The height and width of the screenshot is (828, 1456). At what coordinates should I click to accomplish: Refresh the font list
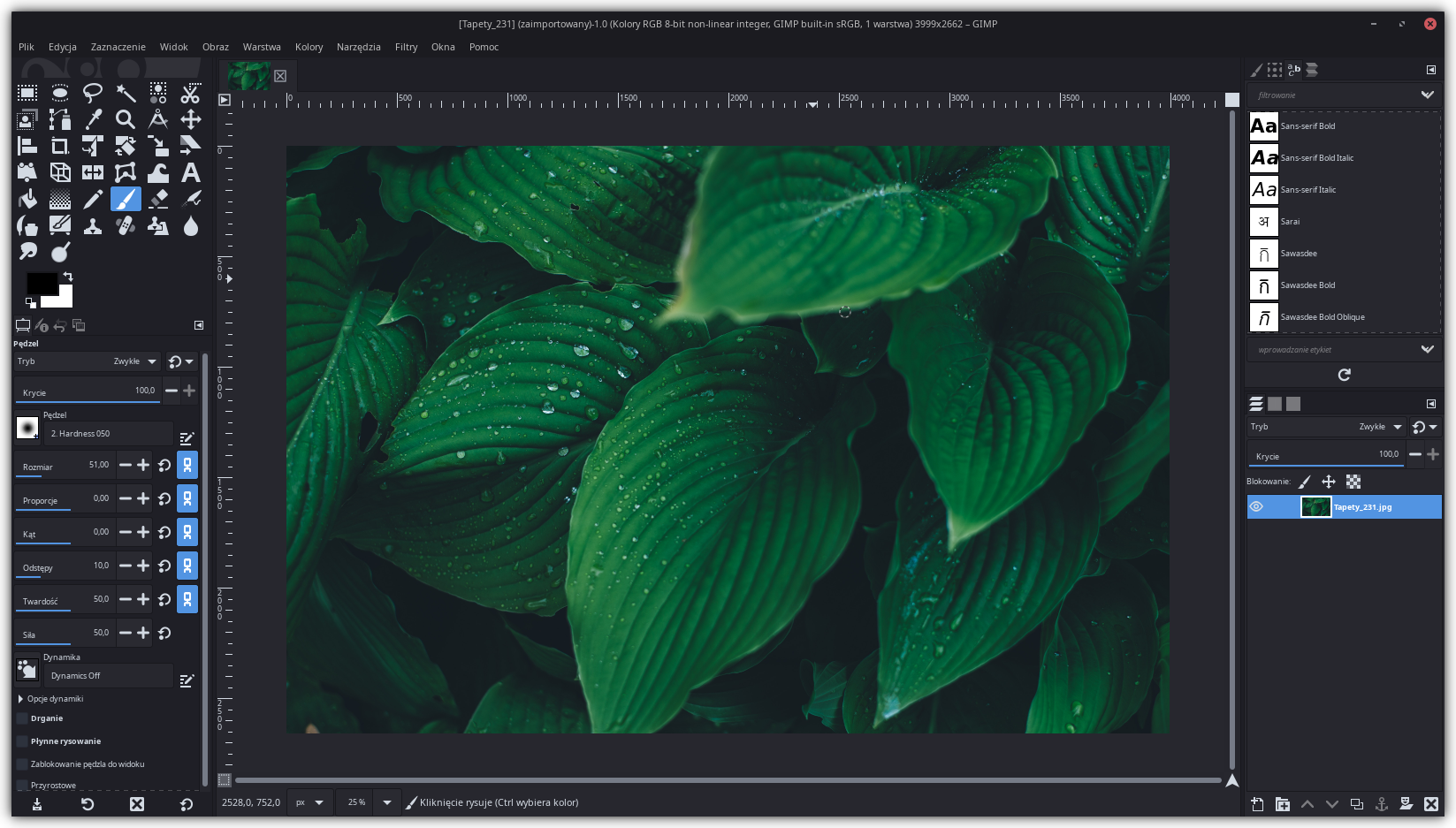tap(1344, 375)
